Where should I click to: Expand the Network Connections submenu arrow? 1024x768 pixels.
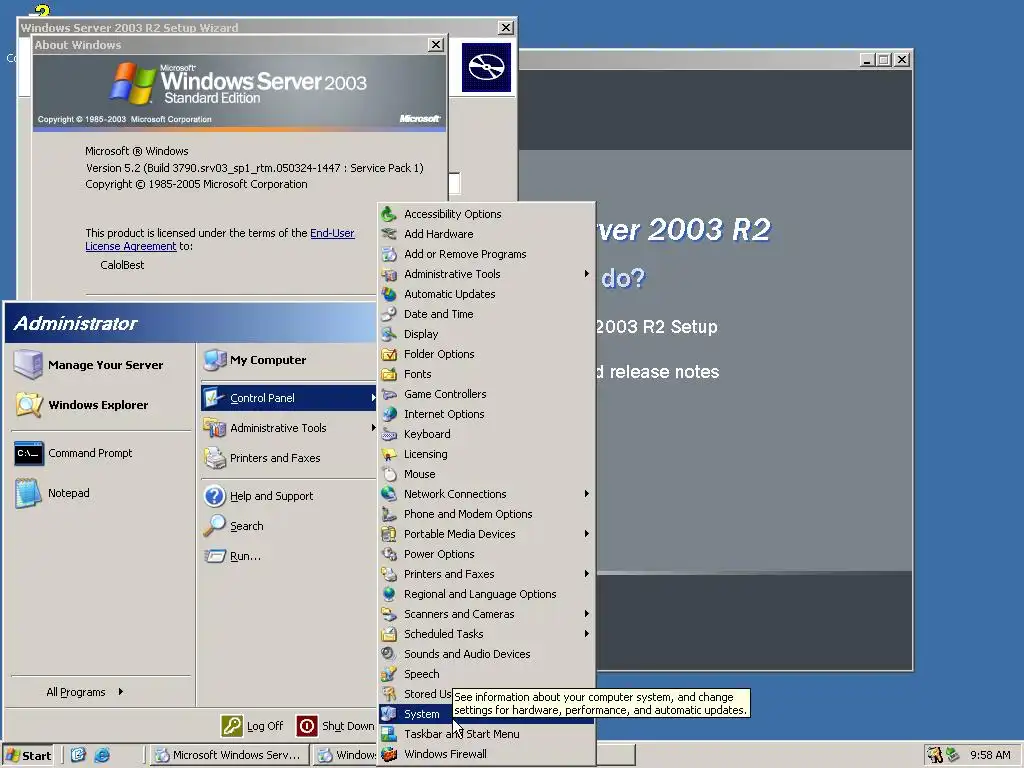click(586, 494)
